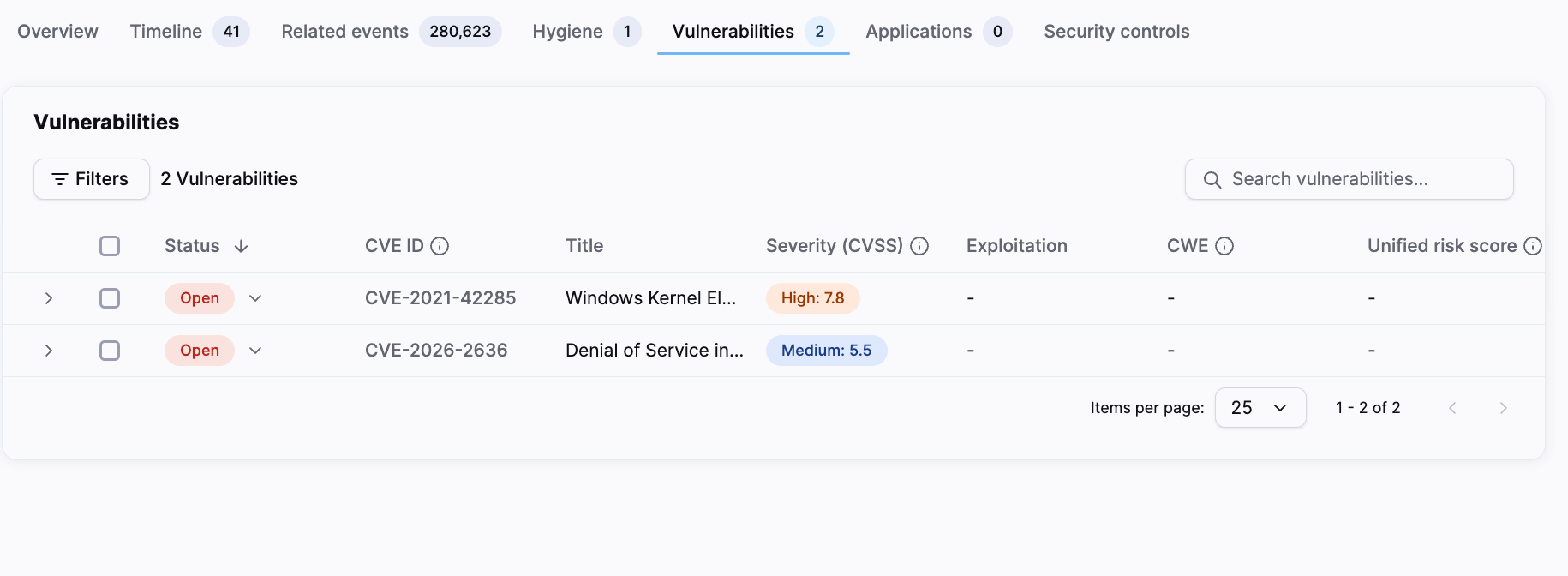
Task: Click the search magnifier icon
Action: 1212,179
